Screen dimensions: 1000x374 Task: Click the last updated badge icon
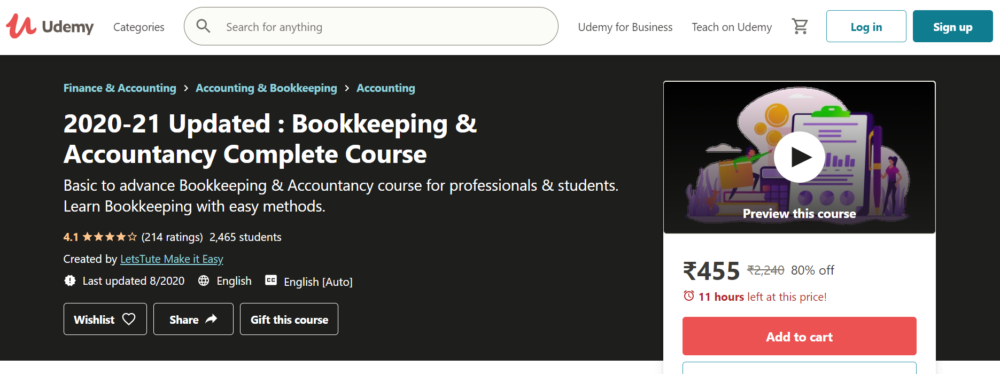pyautogui.click(x=70, y=281)
